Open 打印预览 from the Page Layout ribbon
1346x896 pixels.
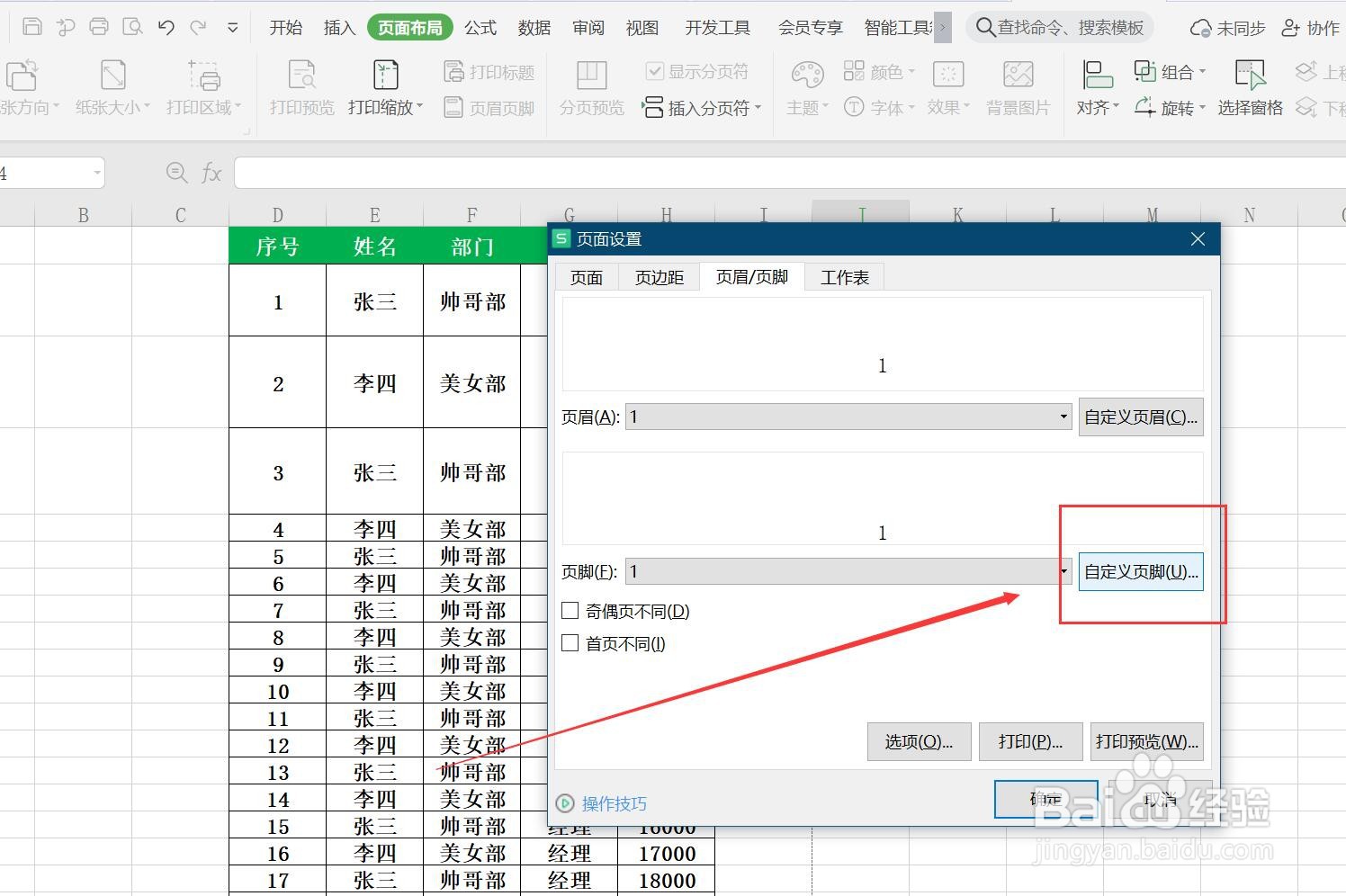pos(301,87)
